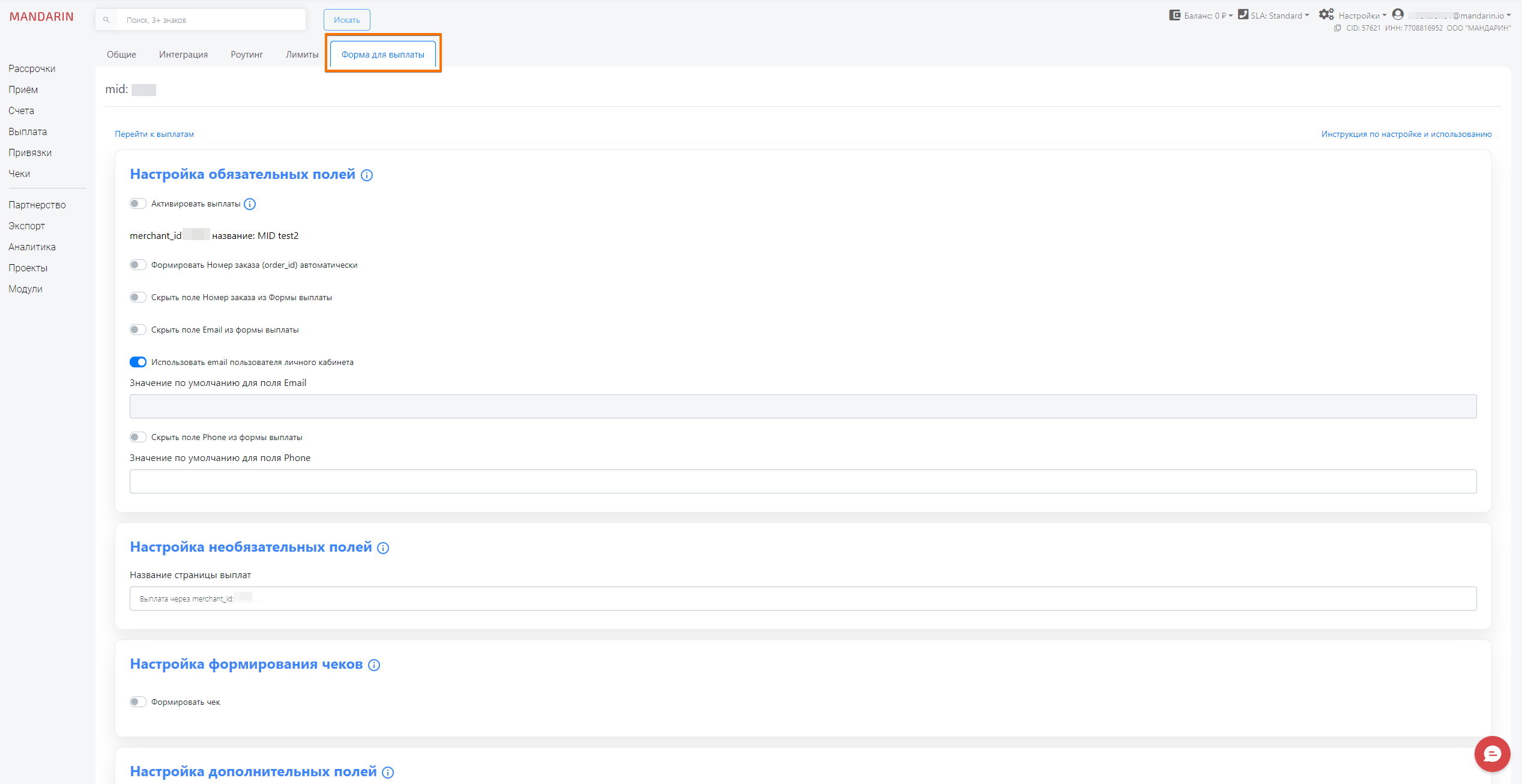Disable Использовать email пользователя личного кабинета
Screen dimensions: 1522x784
137,361
